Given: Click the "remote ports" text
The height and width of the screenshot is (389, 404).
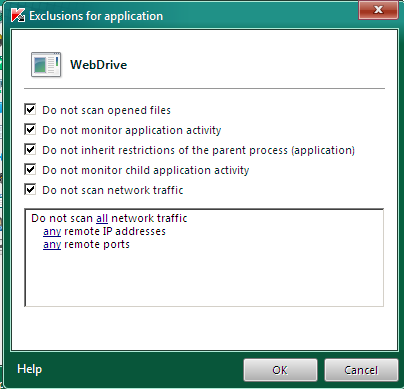Looking at the screenshot, I should [x=97, y=245].
